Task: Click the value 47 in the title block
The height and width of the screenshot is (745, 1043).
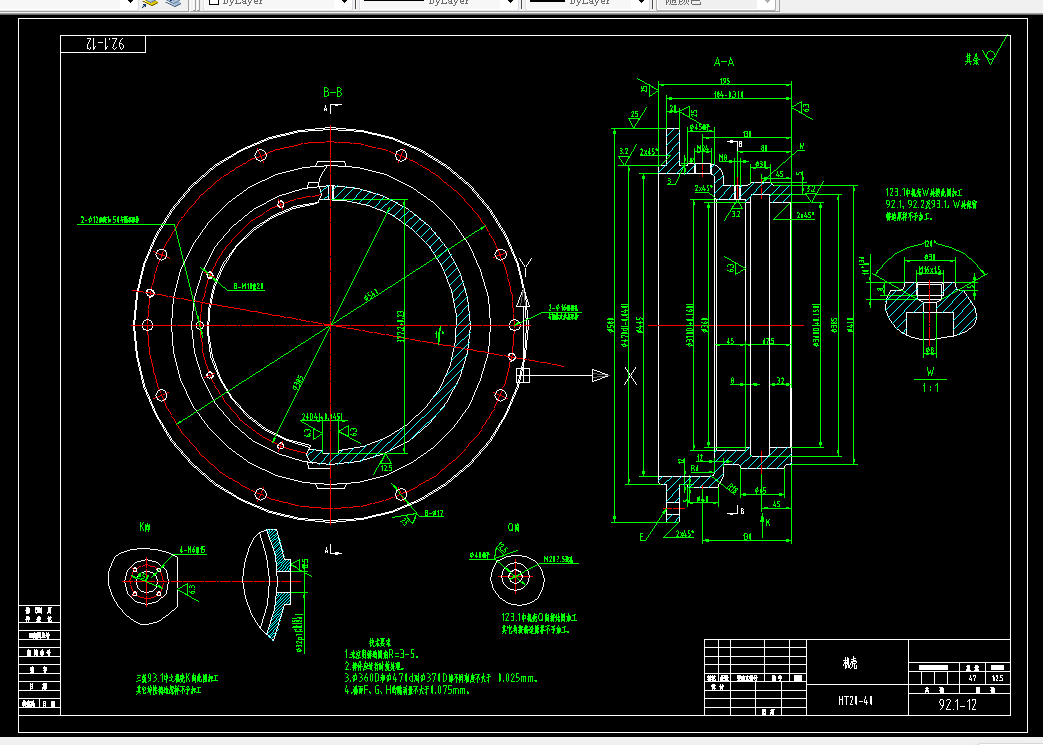Action: click(x=972, y=678)
